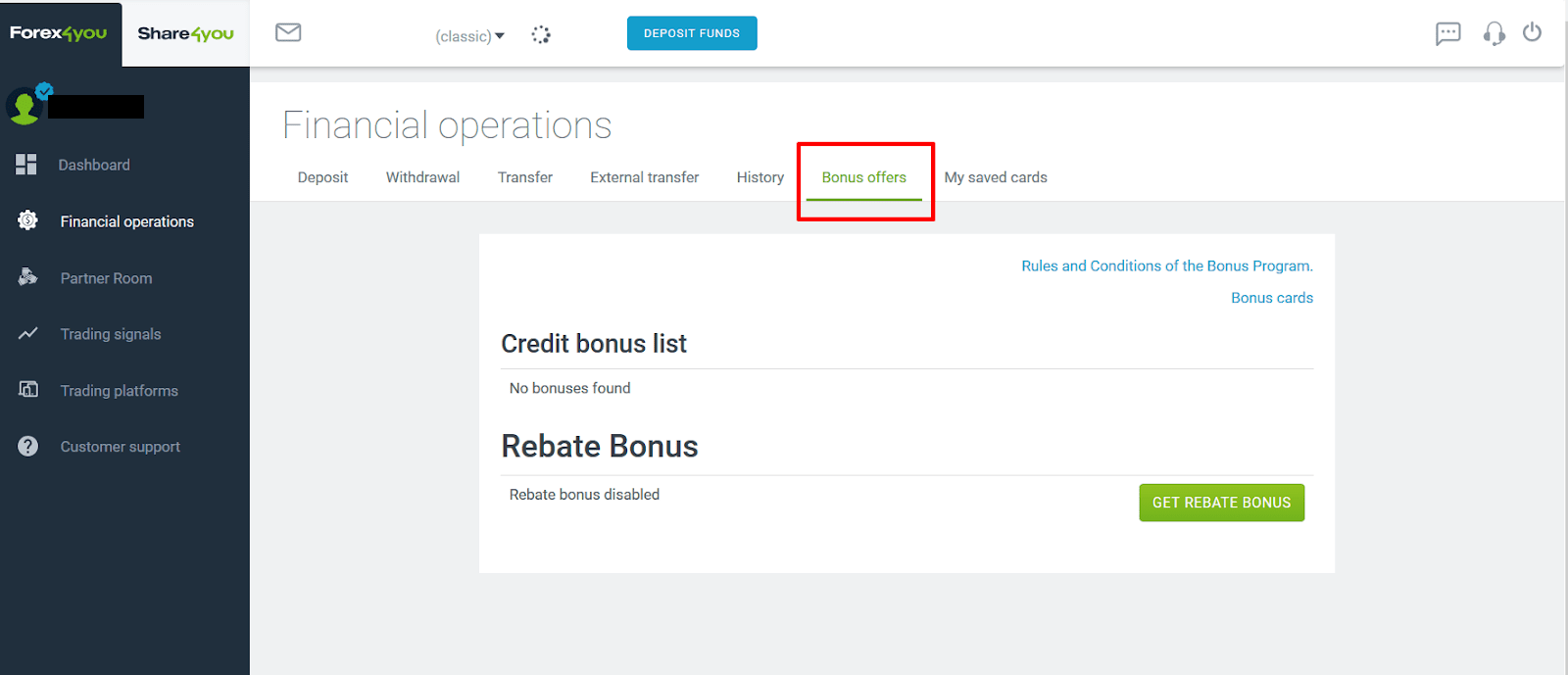Image resolution: width=1568 pixels, height=675 pixels.
Task: Click the Dashboard grid icon
Action: coord(26,165)
